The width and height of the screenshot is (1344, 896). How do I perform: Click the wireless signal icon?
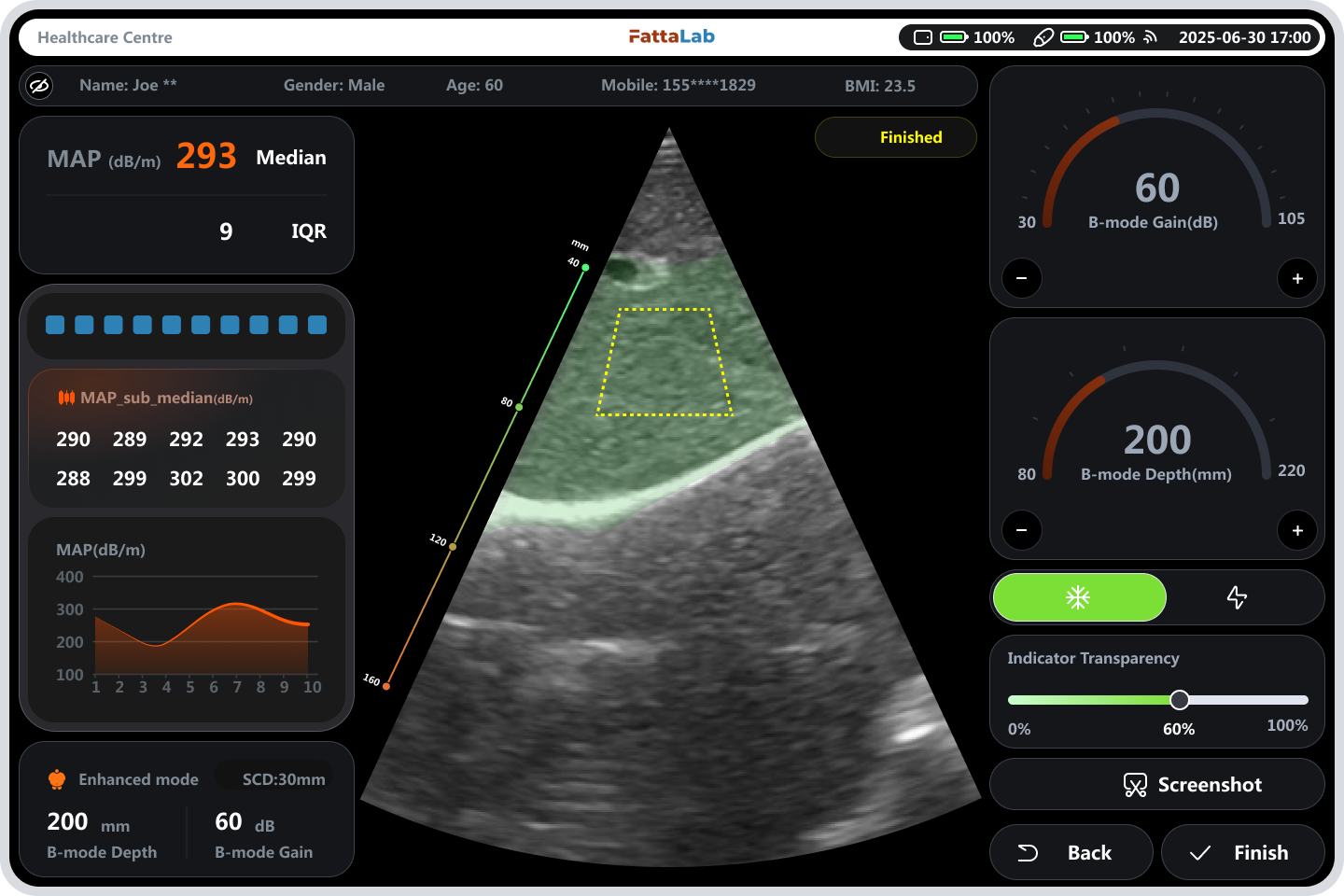[1151, 37]
